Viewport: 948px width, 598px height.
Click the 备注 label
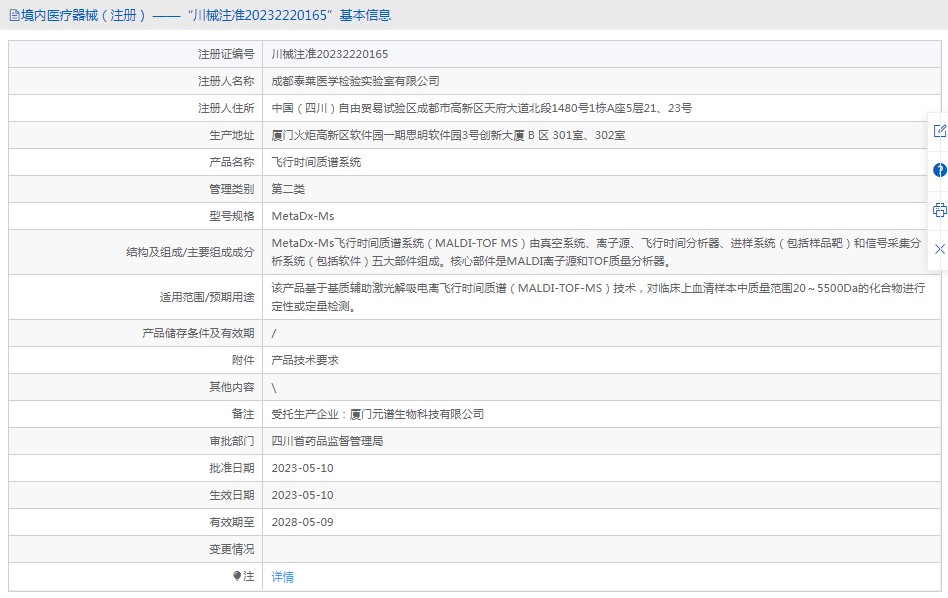[x=243, y=414]
